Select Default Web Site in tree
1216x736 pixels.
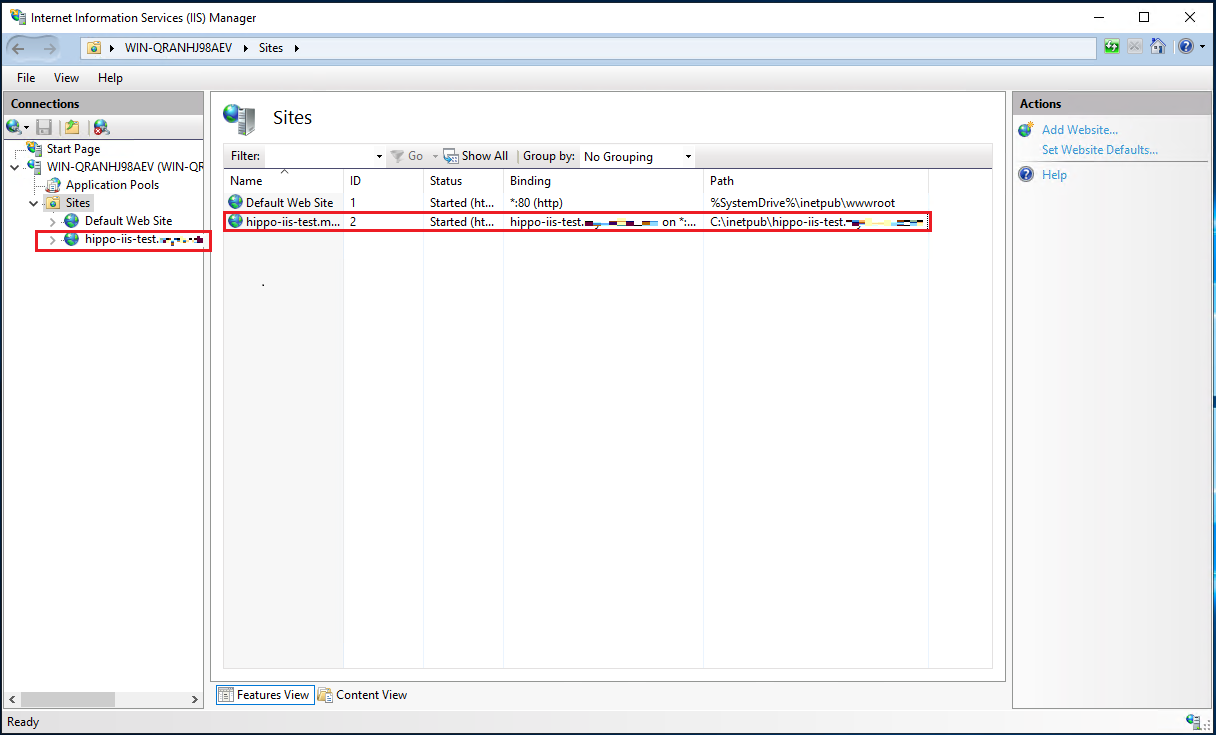pos(128,221)
